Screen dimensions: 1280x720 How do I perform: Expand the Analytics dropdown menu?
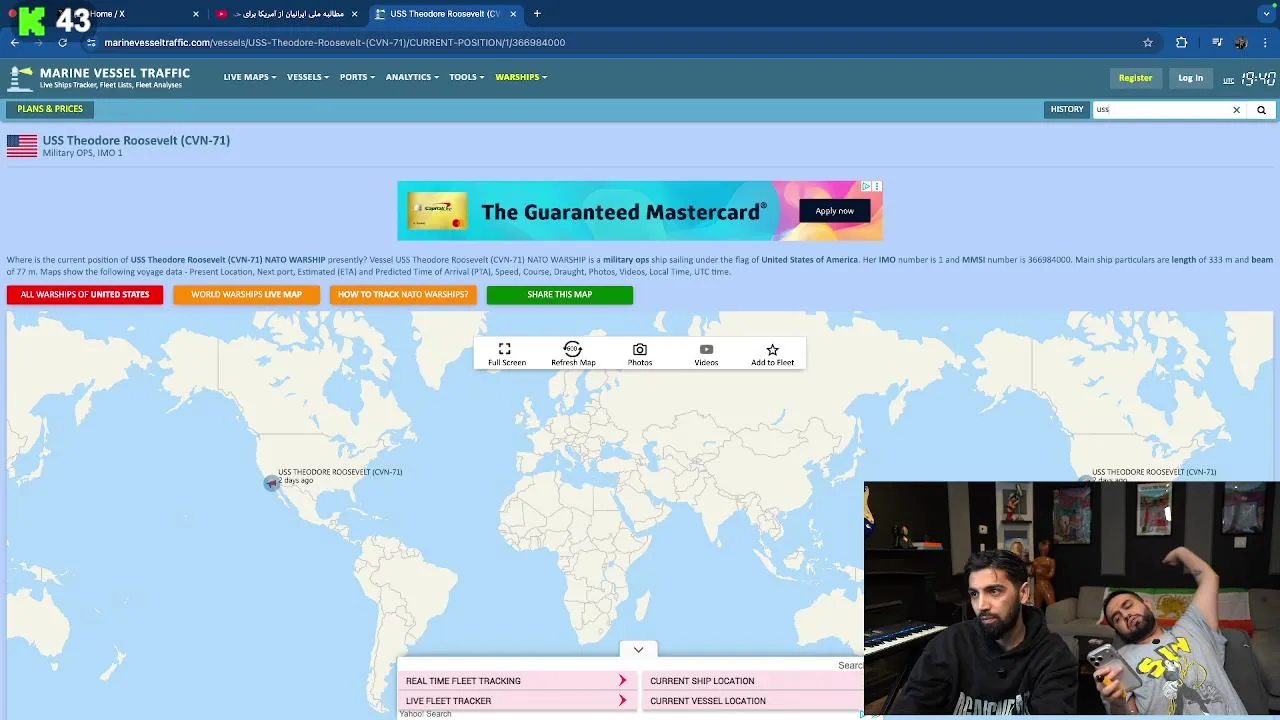412,77
